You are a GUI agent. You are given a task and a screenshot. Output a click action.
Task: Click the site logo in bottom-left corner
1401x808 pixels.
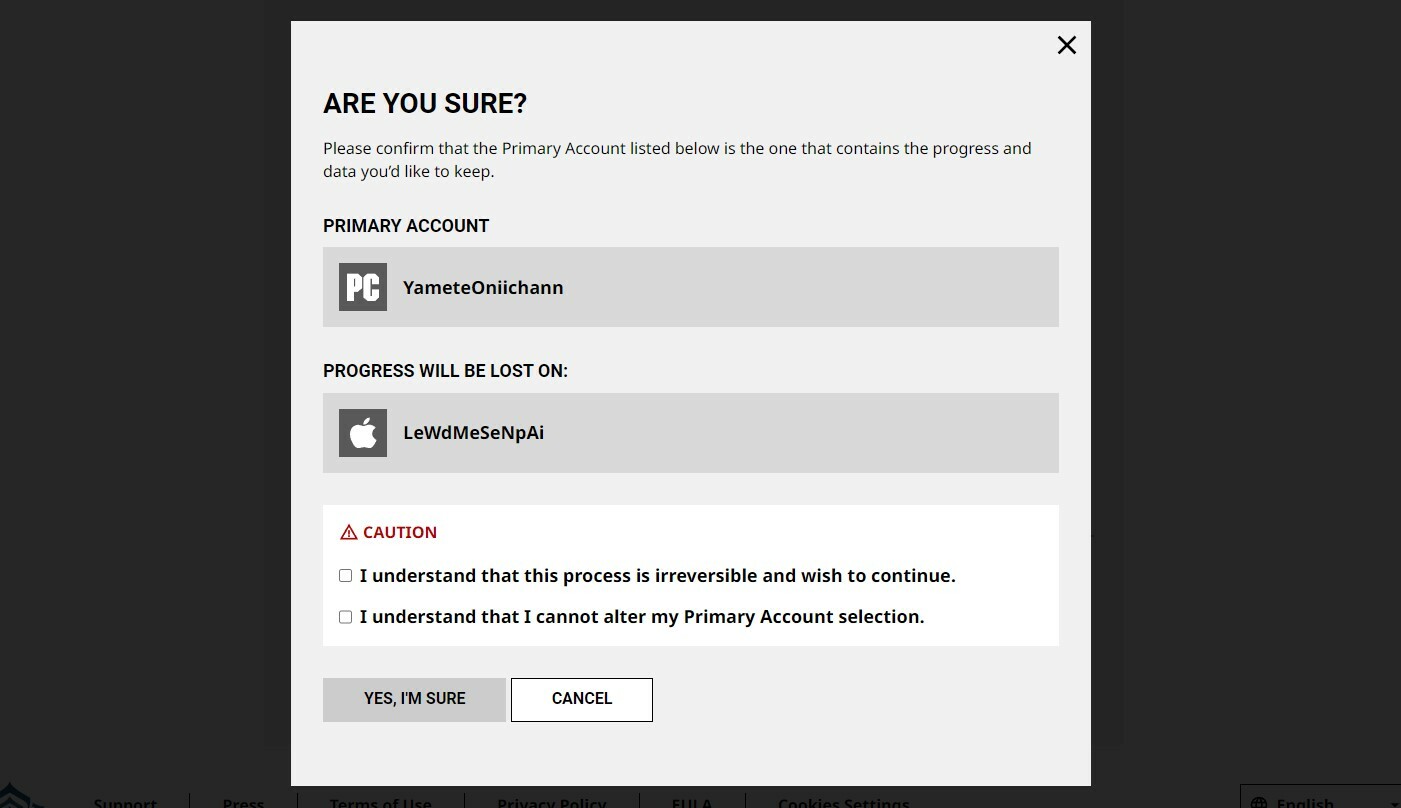click(20, 797)
